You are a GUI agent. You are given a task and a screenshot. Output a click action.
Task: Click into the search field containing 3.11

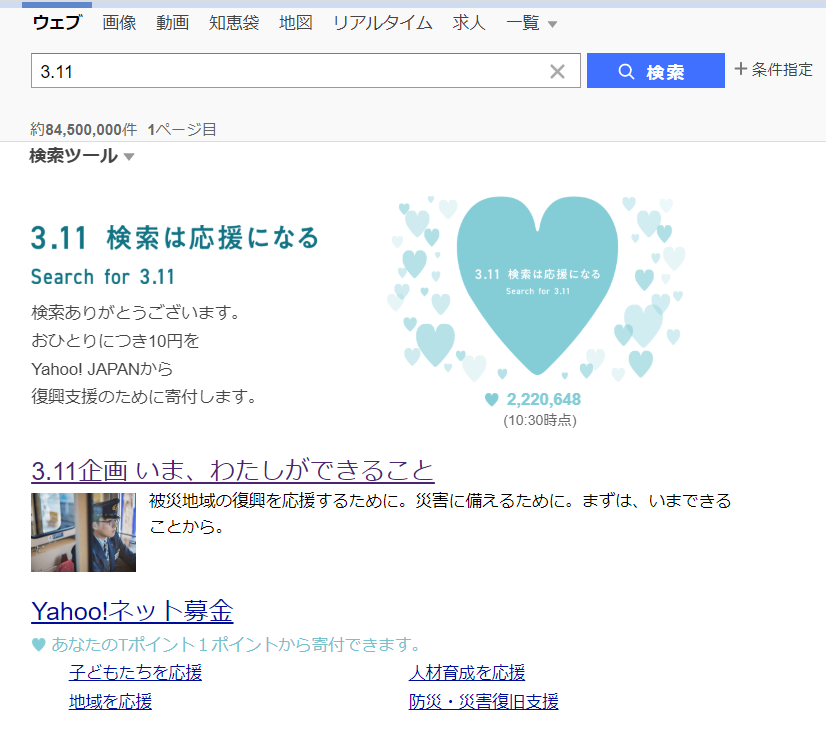[x=290, y=71]
